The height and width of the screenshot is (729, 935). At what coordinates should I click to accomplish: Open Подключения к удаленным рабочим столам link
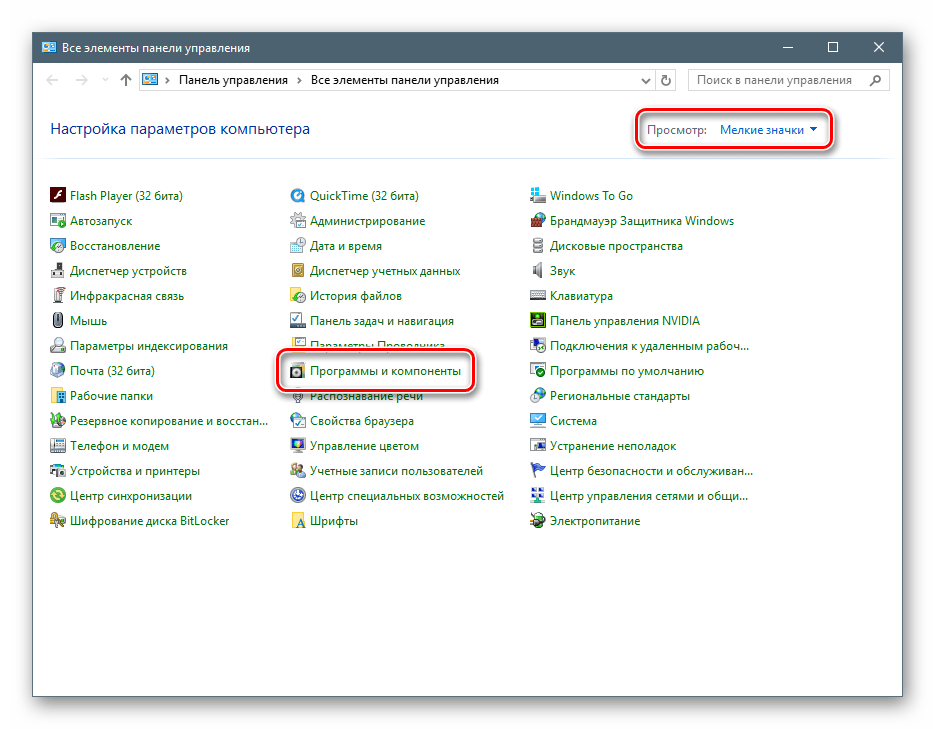click(649, 346)
